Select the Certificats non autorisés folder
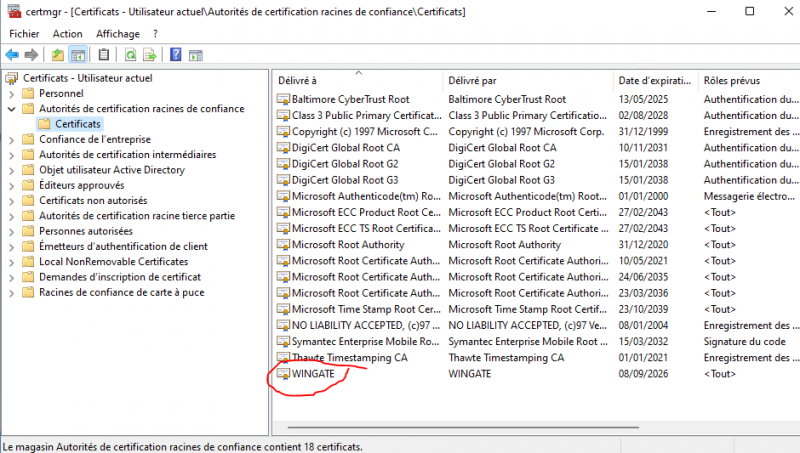The width and height of the screenshot is (800, 453). pyautogui.click(x=95, y=200)
